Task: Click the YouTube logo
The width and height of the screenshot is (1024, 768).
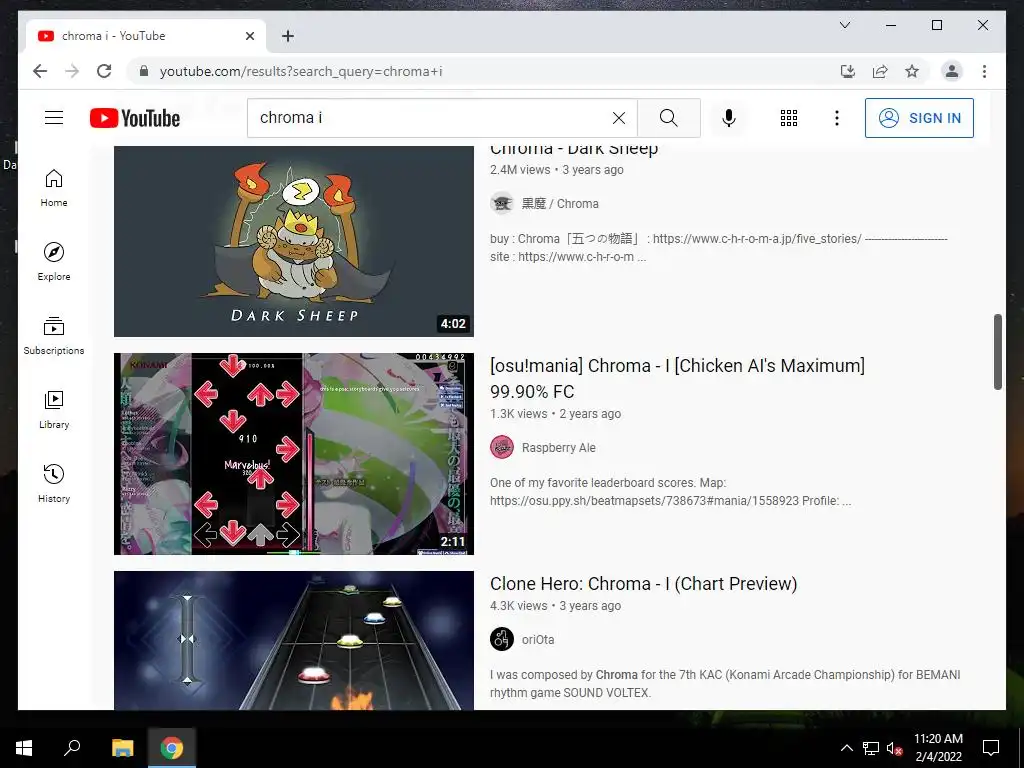Action: coord(135,118)
